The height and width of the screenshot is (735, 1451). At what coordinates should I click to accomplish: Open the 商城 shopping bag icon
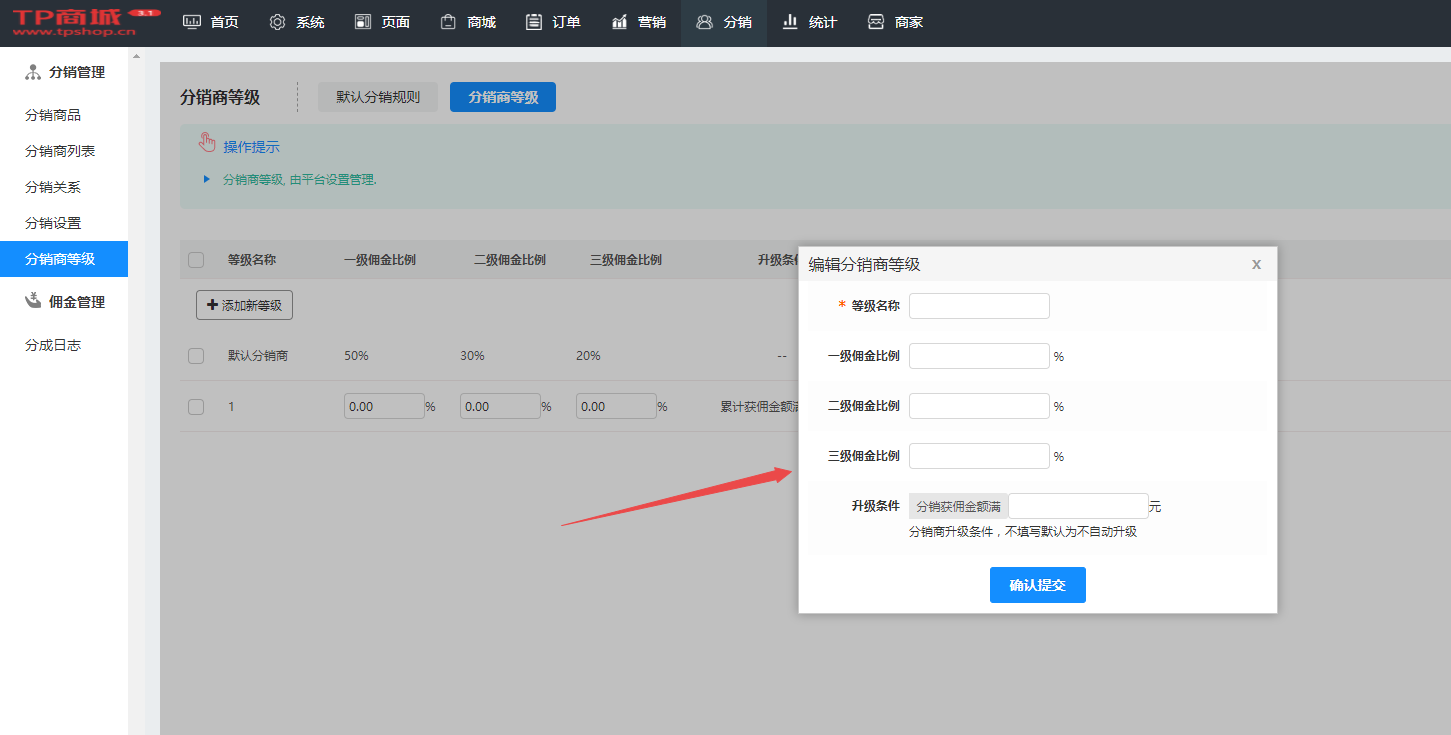449,22
